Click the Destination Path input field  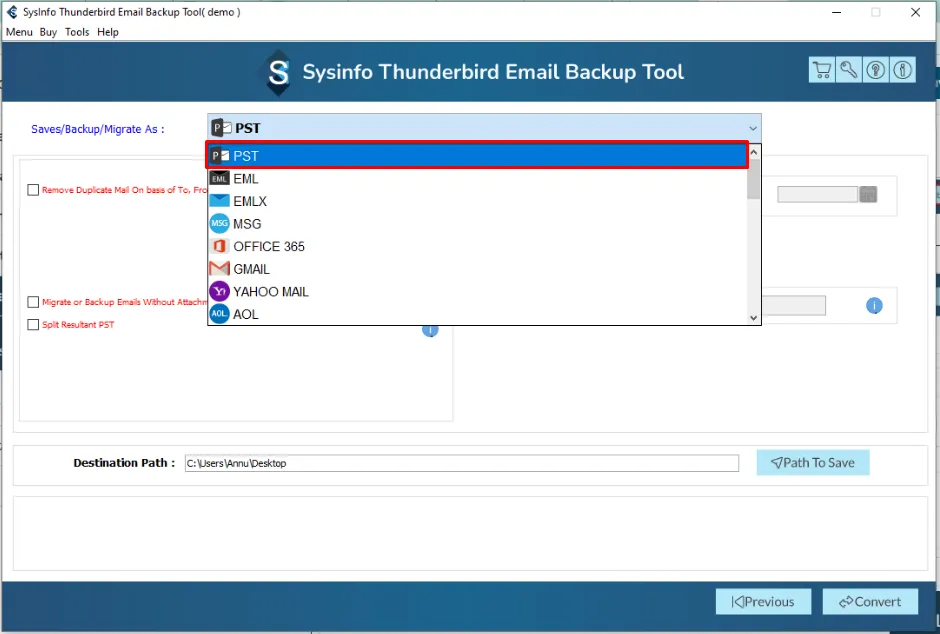[462, 463]
